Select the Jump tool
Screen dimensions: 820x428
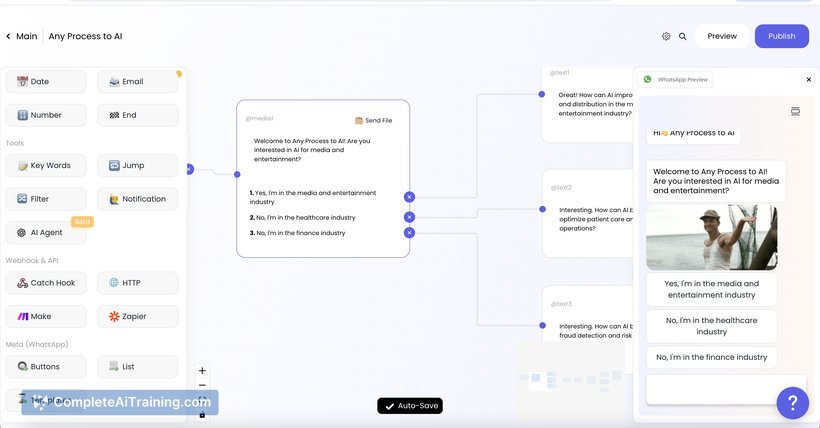pyautogui.click(x=138, y=165)
